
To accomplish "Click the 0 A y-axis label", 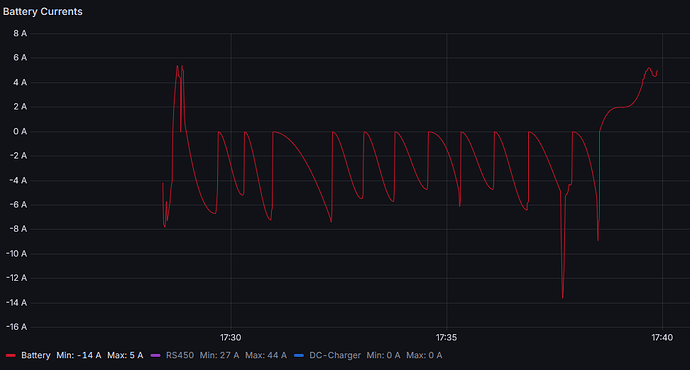I will 20,132.
